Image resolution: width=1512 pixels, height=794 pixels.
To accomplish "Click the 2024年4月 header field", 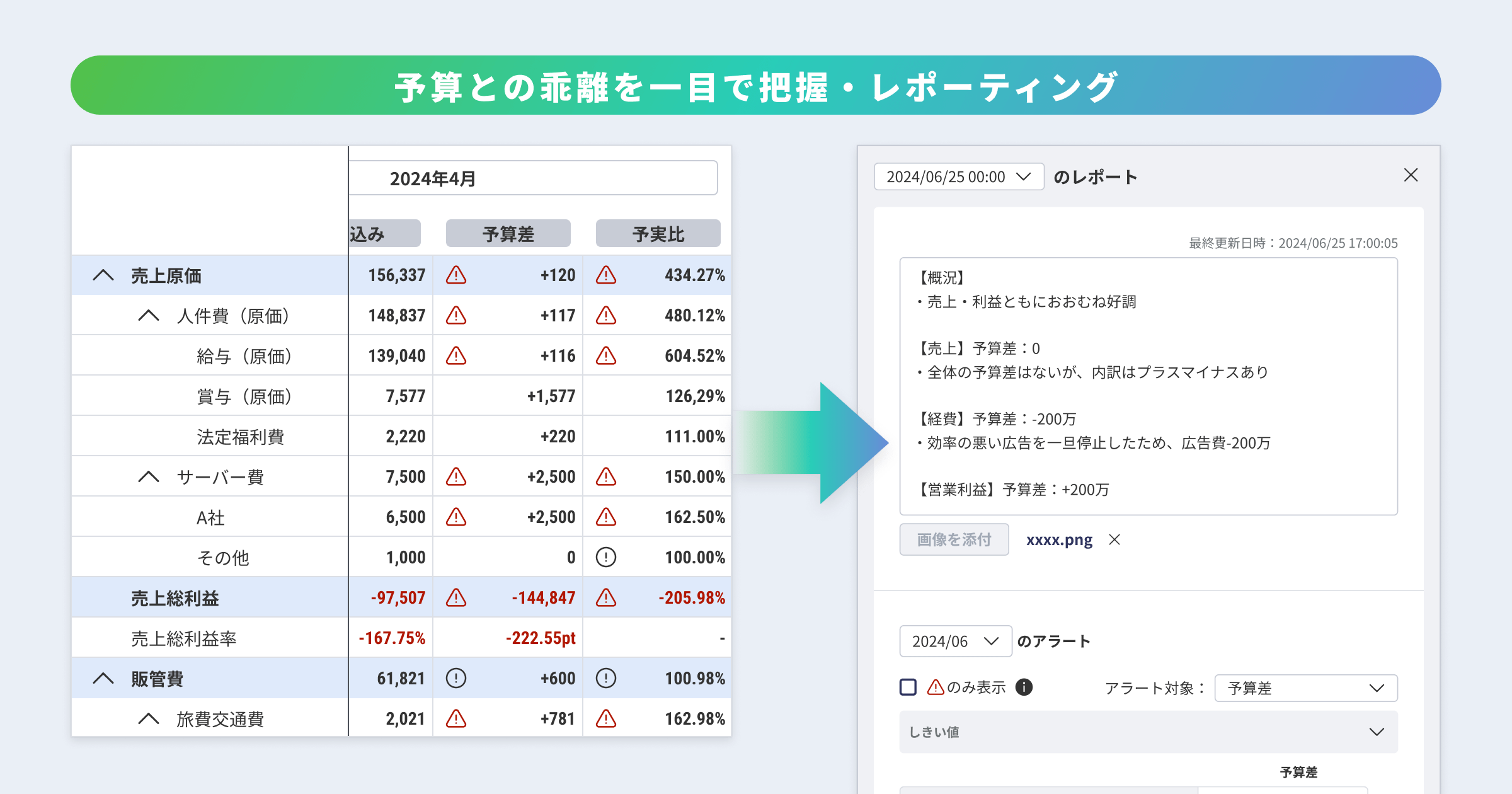I will click(533, 178).
